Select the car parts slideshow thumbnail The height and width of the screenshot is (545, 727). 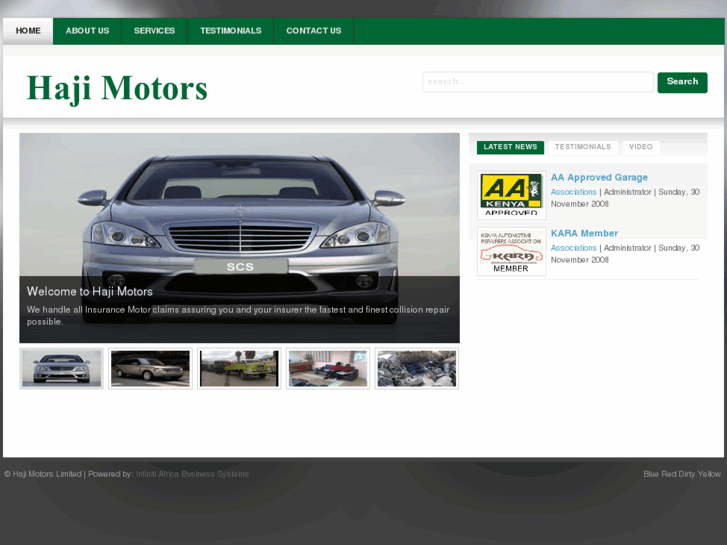click(x=417, y=369)
